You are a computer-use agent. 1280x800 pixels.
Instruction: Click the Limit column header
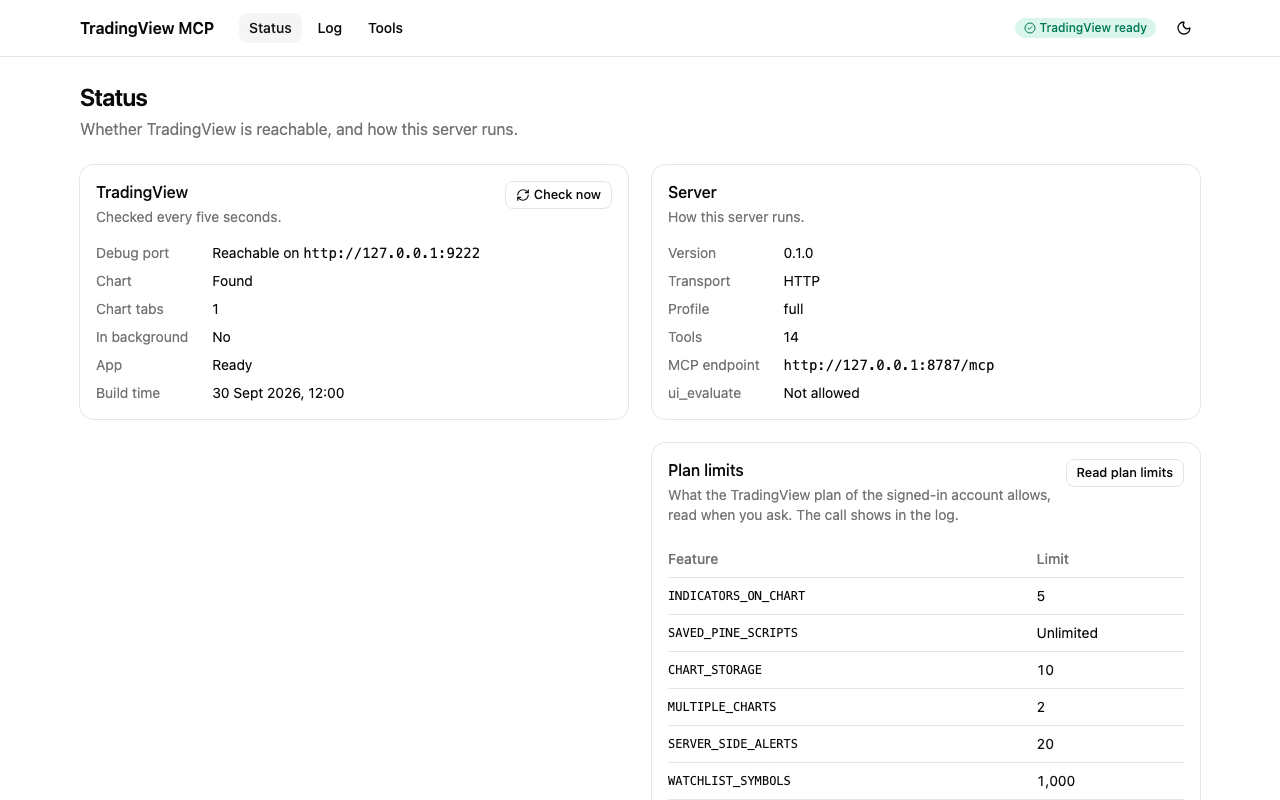1052,559
